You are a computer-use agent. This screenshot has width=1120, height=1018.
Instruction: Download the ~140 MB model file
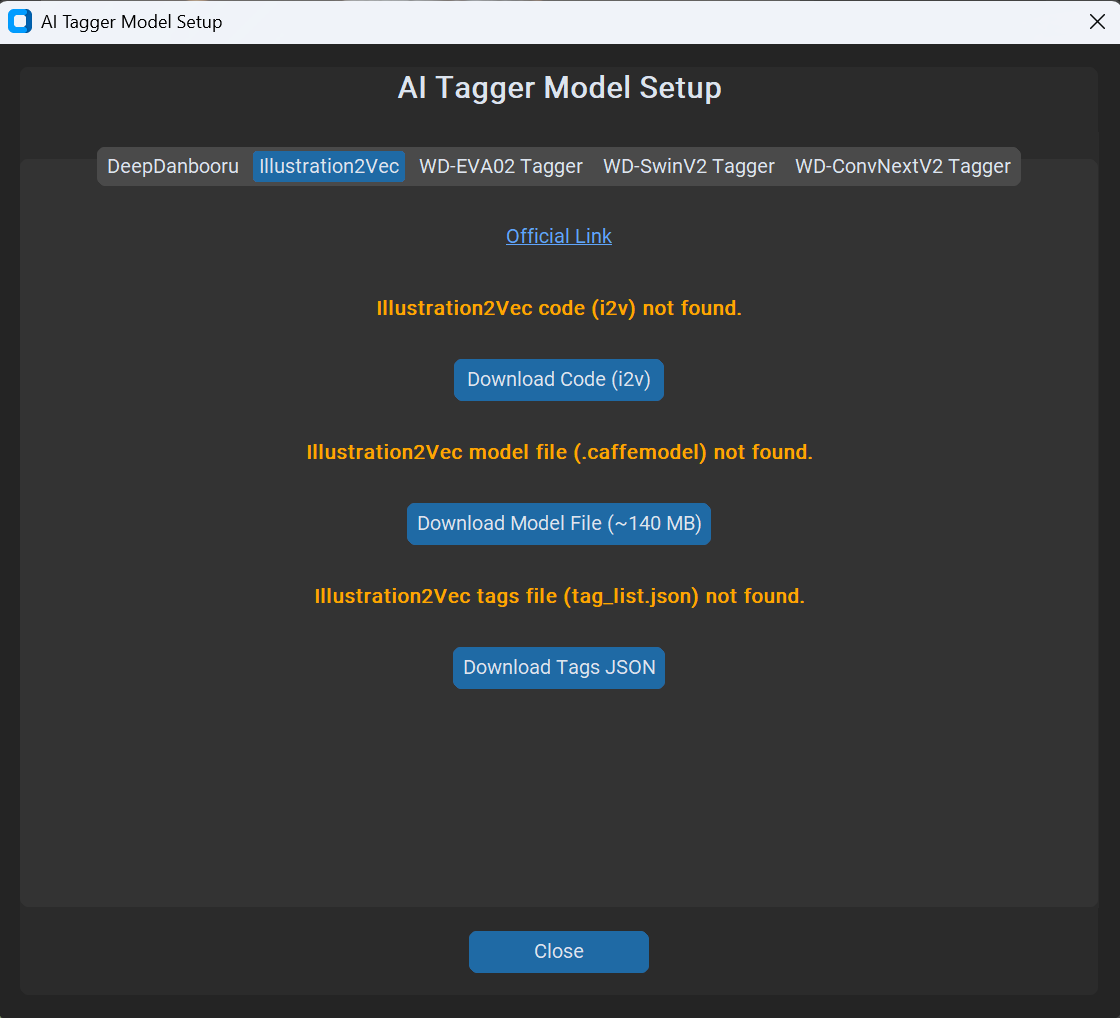pos(559,524)
